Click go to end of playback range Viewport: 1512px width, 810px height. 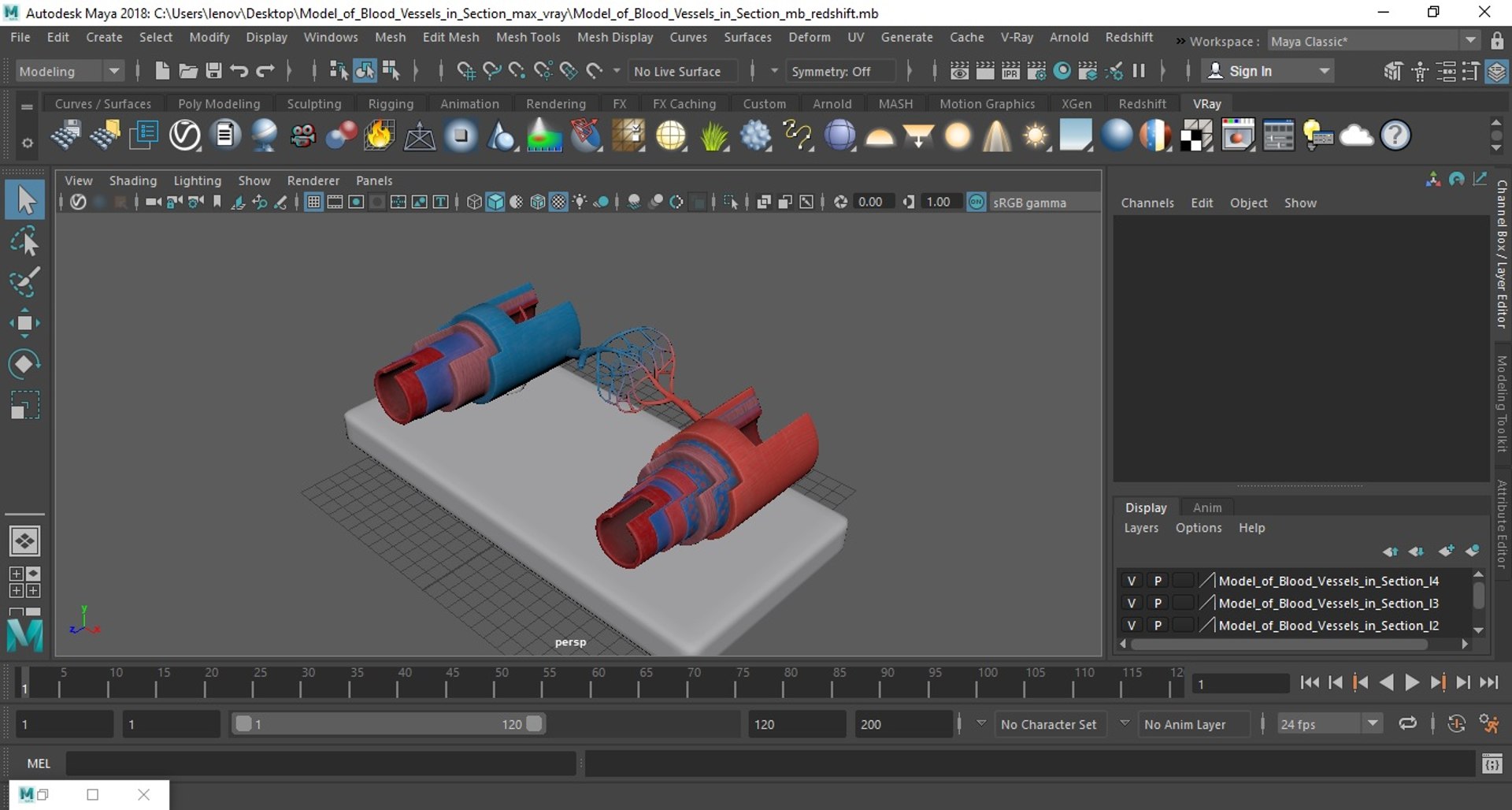1488,682
